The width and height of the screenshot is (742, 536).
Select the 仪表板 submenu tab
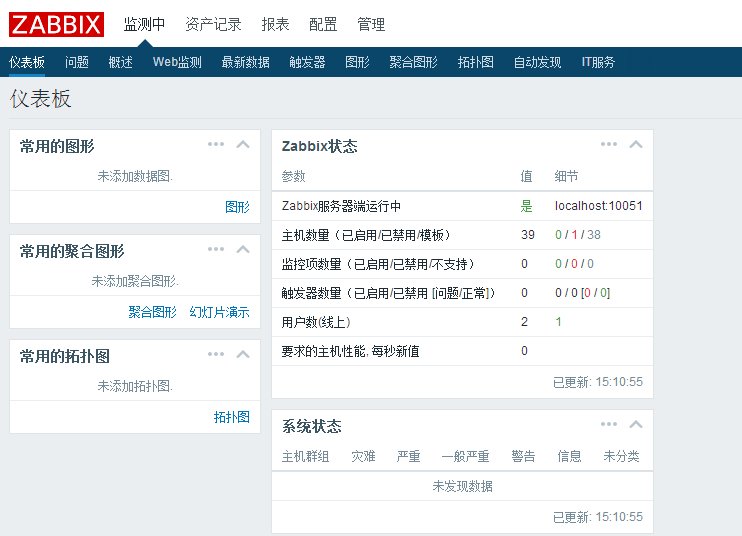(x=27, y=62)
